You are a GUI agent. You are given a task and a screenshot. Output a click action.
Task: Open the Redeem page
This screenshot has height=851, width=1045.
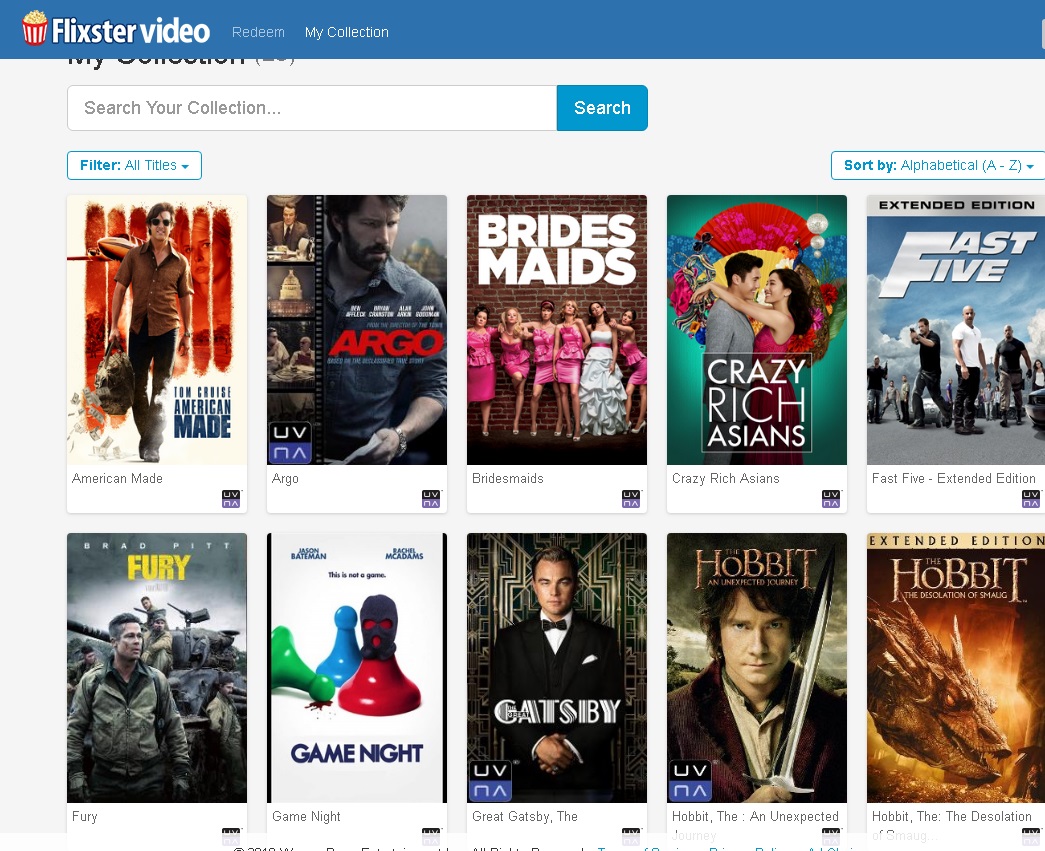(258, 32)
